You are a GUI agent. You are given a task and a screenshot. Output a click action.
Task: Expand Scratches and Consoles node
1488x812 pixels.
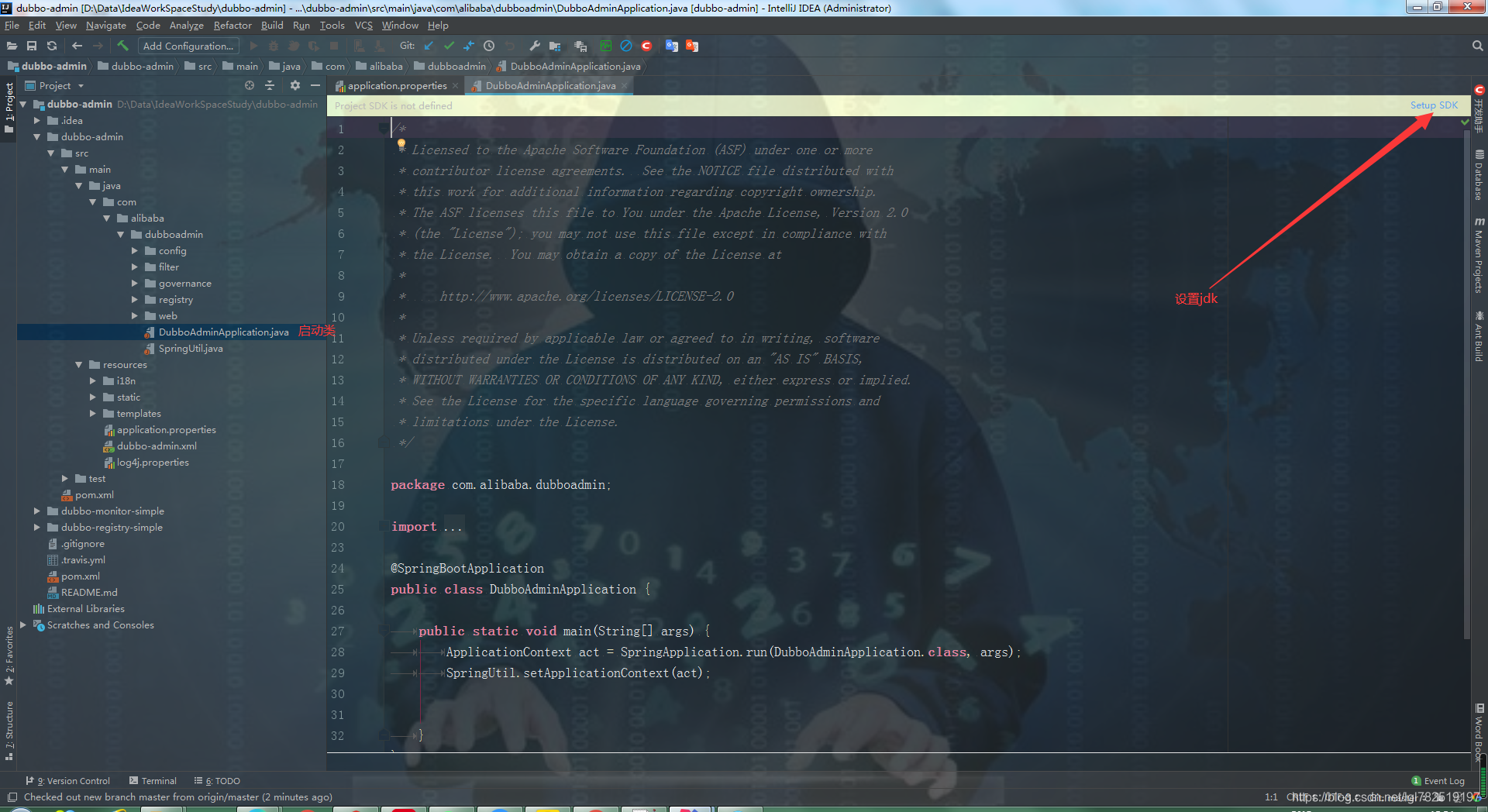pos(23,624)
